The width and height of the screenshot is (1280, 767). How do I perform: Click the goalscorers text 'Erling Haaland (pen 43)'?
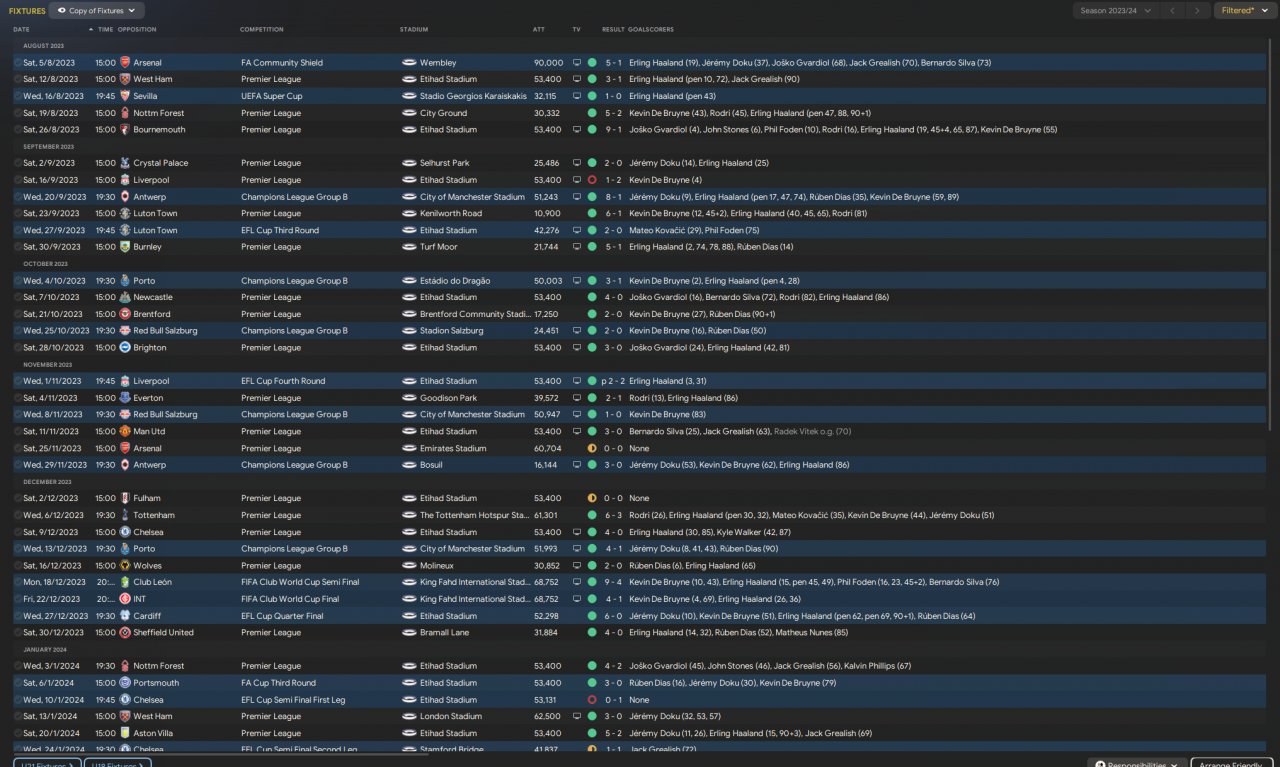(672, 96)
